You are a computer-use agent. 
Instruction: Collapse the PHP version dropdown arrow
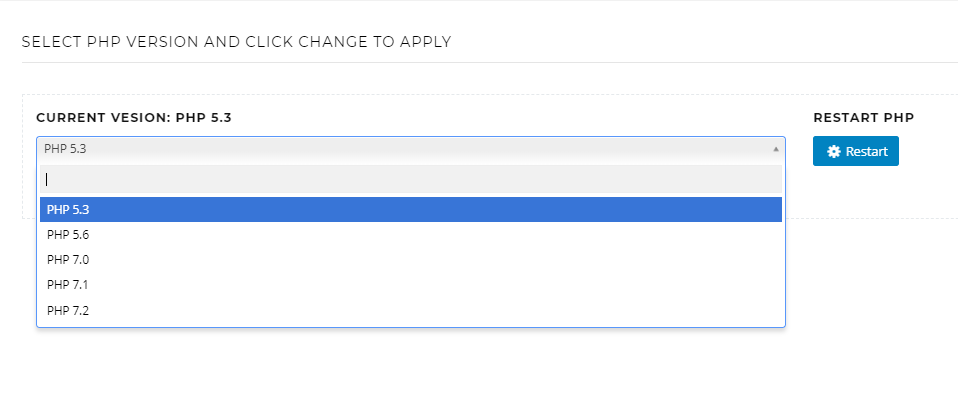(776, 149)
